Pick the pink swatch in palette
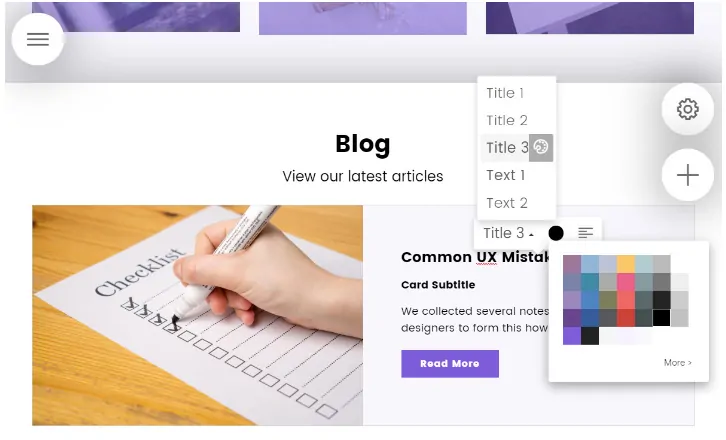The width and height of the screenshot is (726, 440). [626, 282]
